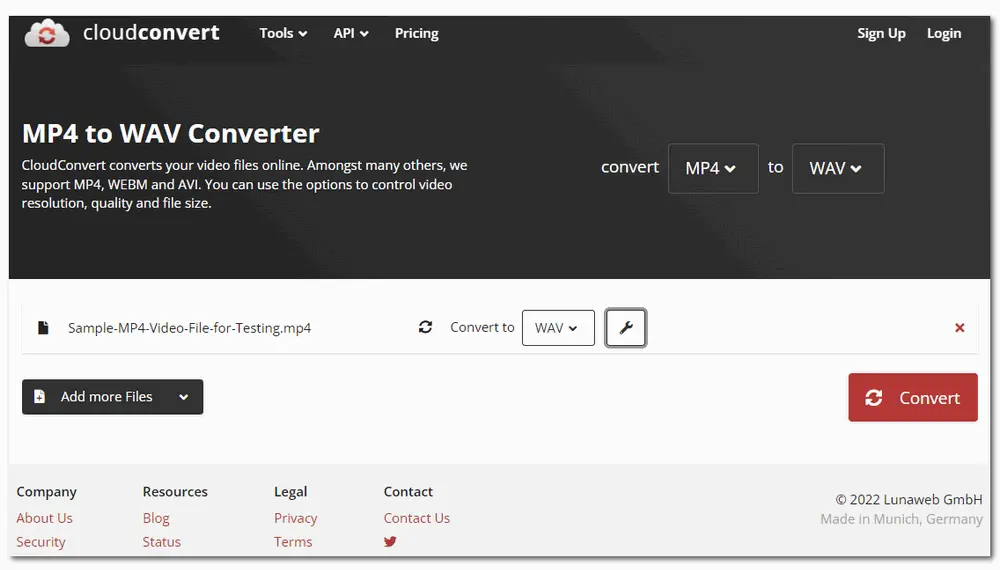Viewport: 1000px width, 570px height.
Task: Click Login in header
Action: point(943,33)
